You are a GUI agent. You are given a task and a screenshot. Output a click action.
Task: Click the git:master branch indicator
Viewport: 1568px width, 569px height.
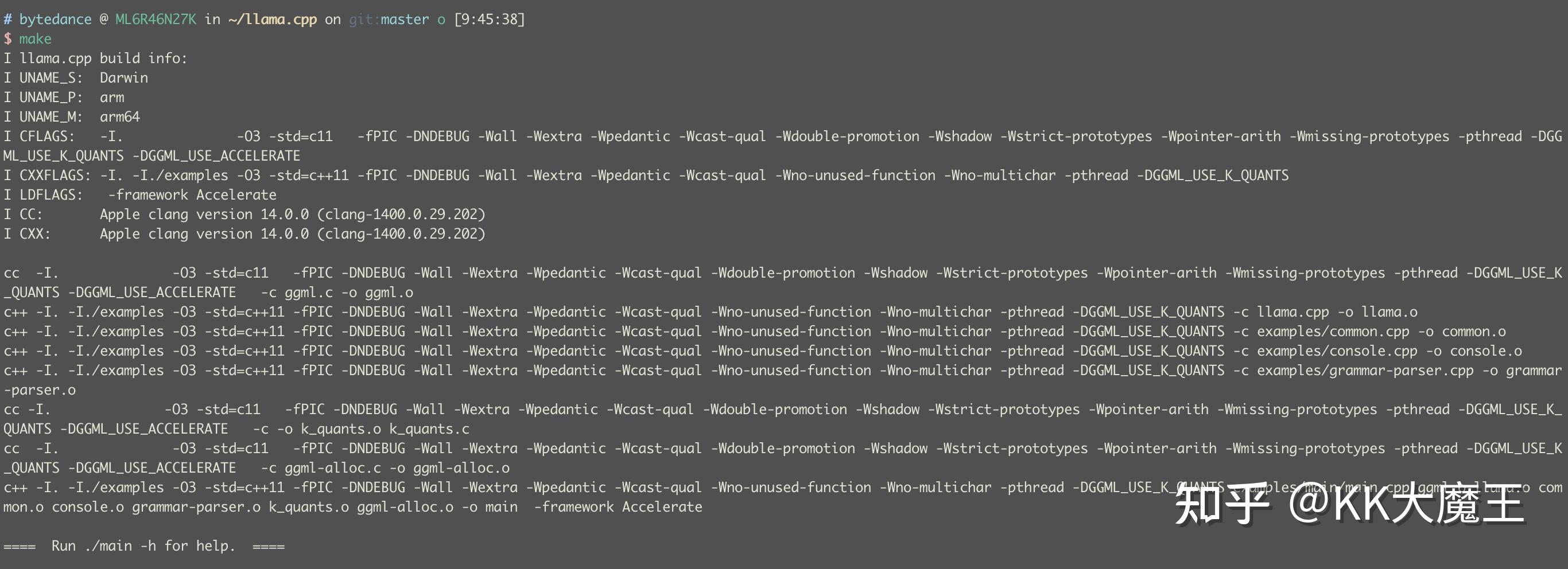(x=389, y=20)
